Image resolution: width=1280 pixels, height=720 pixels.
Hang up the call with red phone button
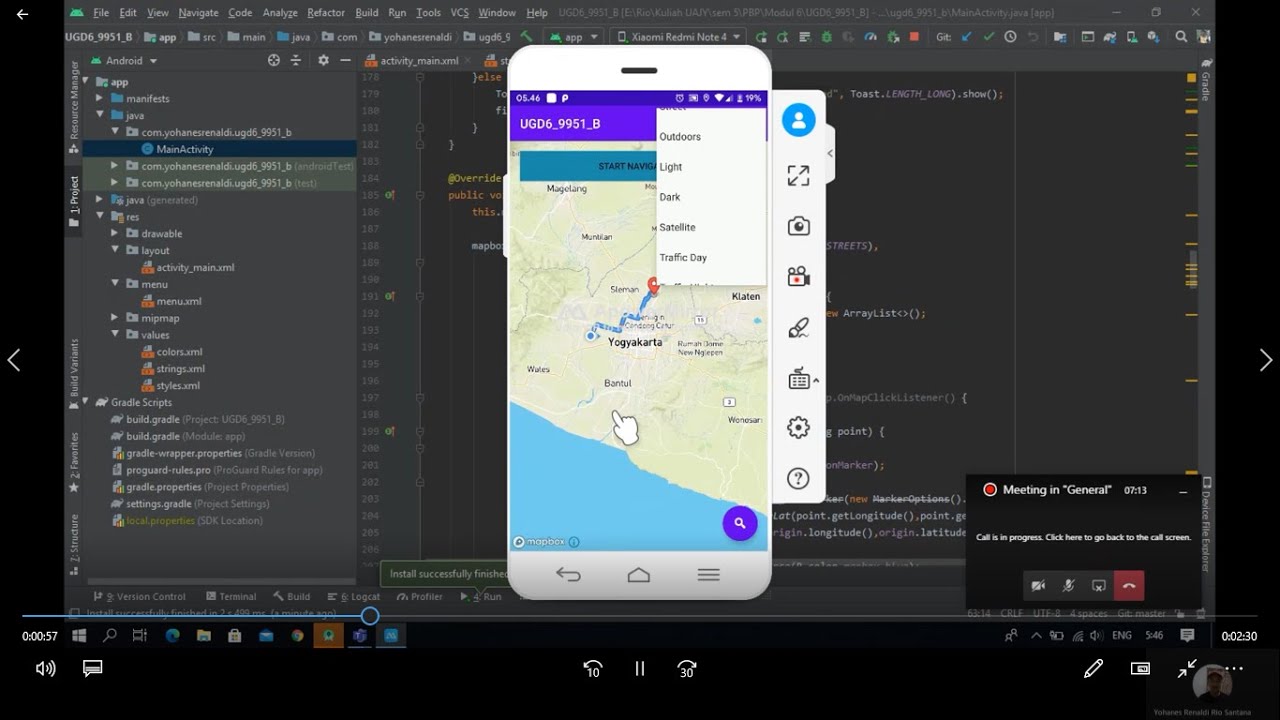tap(1129, 586)
